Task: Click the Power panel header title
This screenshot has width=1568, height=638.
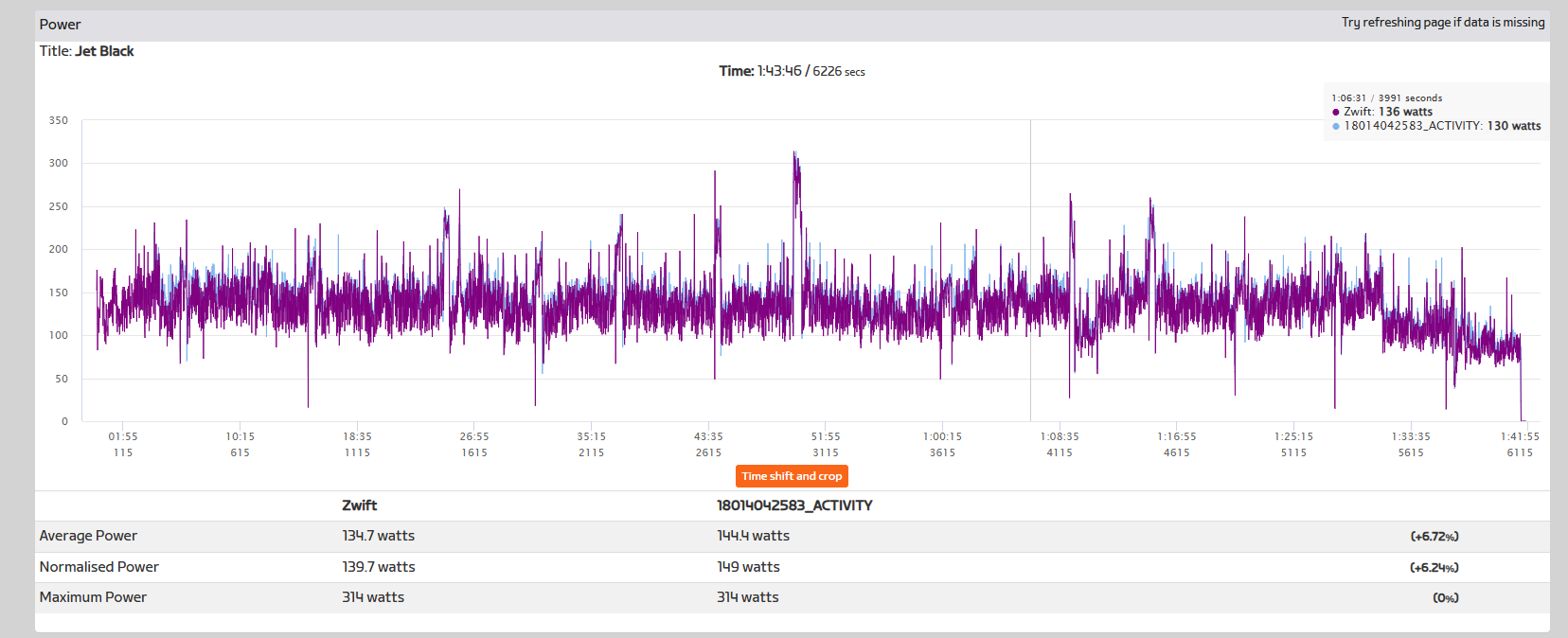Action: pos(60,25)
